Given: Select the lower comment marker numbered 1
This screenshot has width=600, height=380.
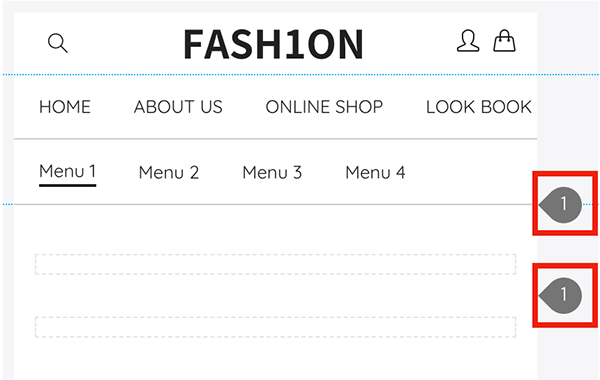Looking at the screenshot, I should pyautogui.click(x=561, y=295).
